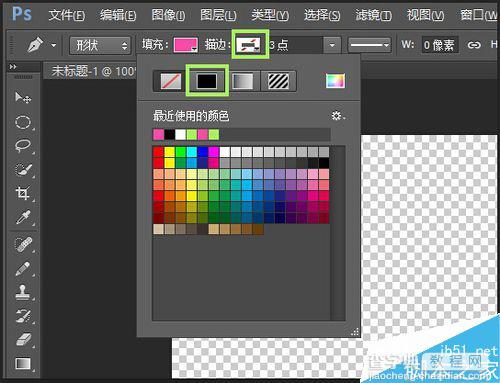The height and width of the screenshot is (383, 500).
Task: Toggle the link width and height icon
Action: click(x=474, y=45)
